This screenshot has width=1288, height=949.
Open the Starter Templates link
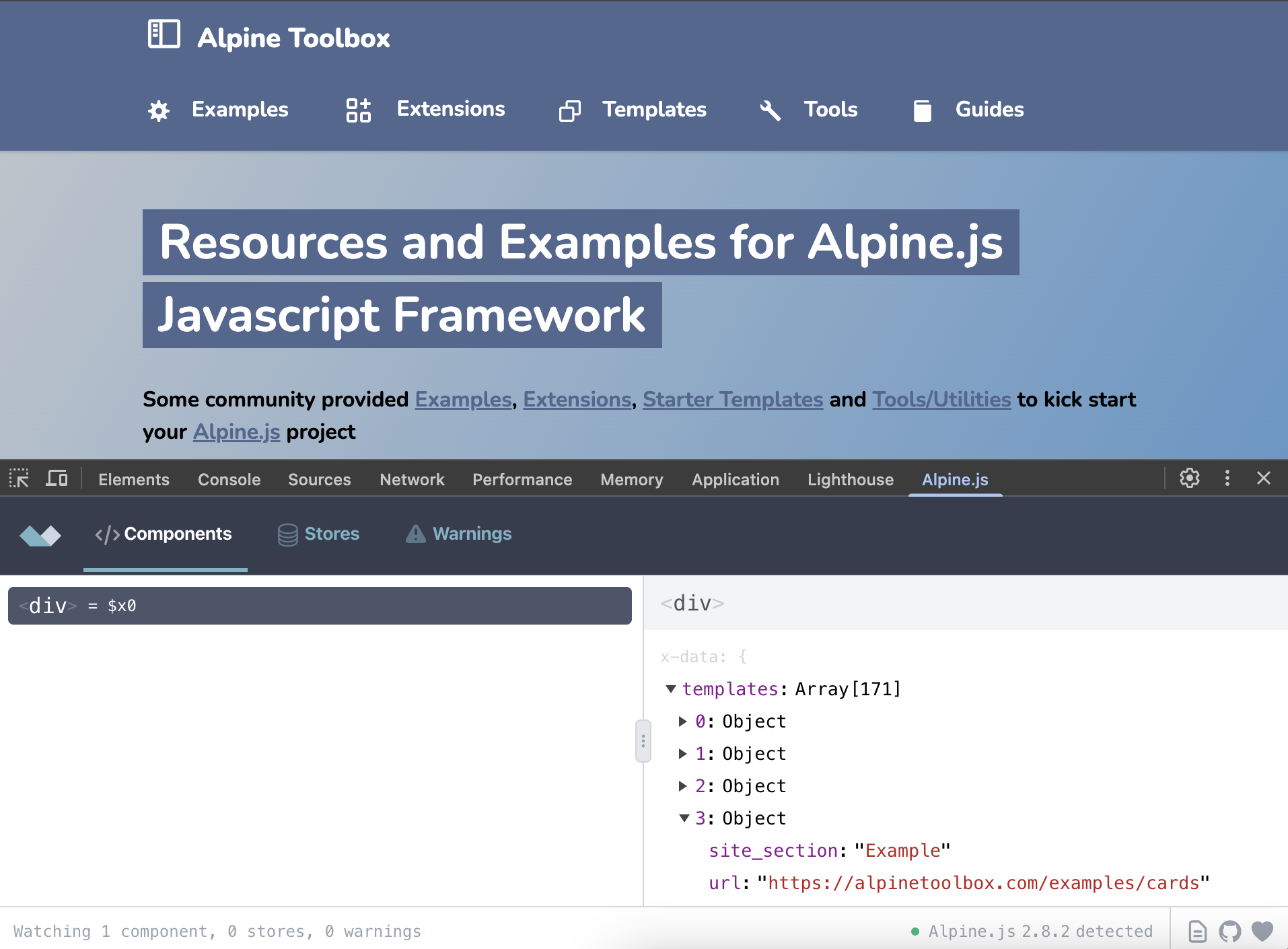(x=733, y=399)
